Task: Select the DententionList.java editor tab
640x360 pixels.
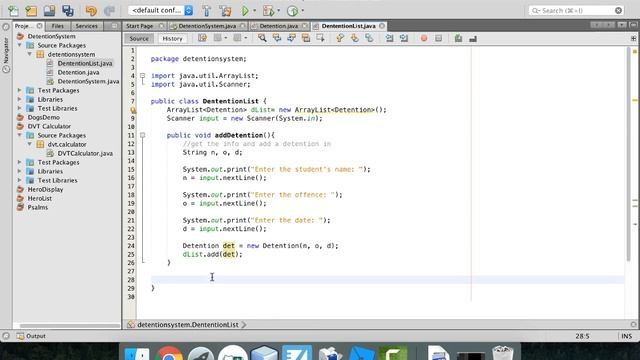Action: [x=348, y=26]
